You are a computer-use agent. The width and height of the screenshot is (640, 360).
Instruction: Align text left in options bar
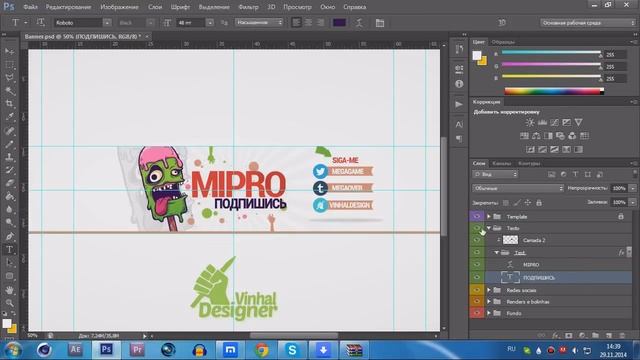point(296,23)
